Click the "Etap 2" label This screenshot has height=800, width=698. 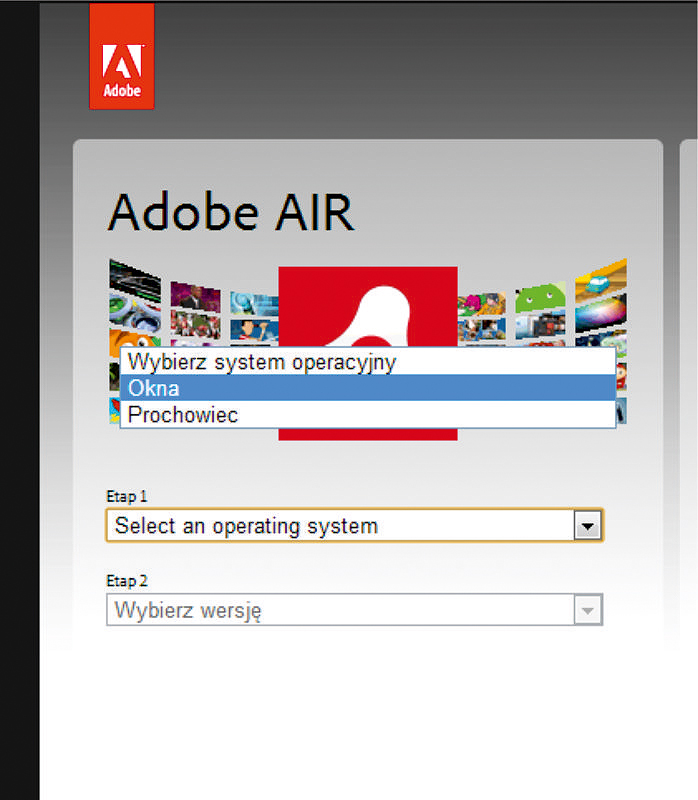[x=126, y=581]
